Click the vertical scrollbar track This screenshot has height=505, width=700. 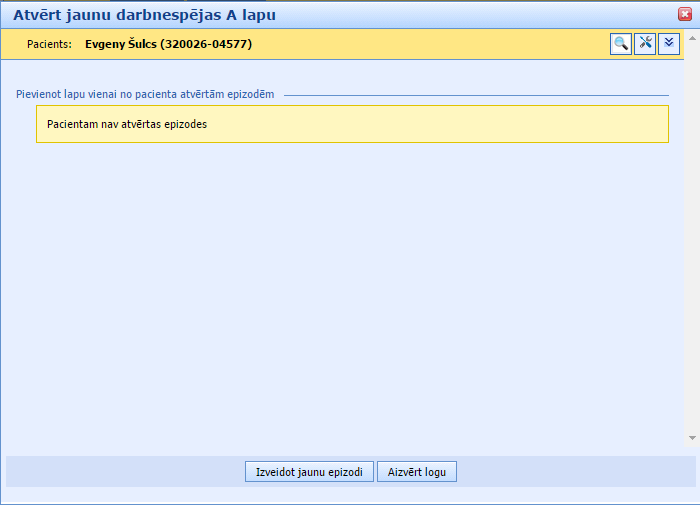pos(692,250)
